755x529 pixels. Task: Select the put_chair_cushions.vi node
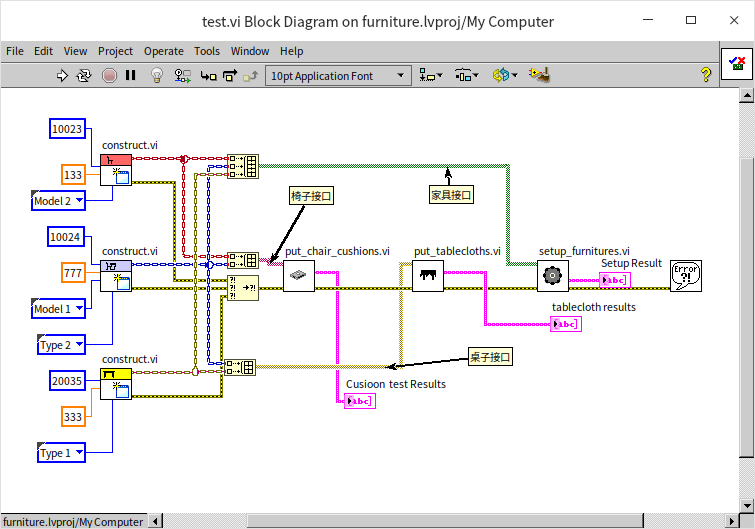tap(298, 275)
